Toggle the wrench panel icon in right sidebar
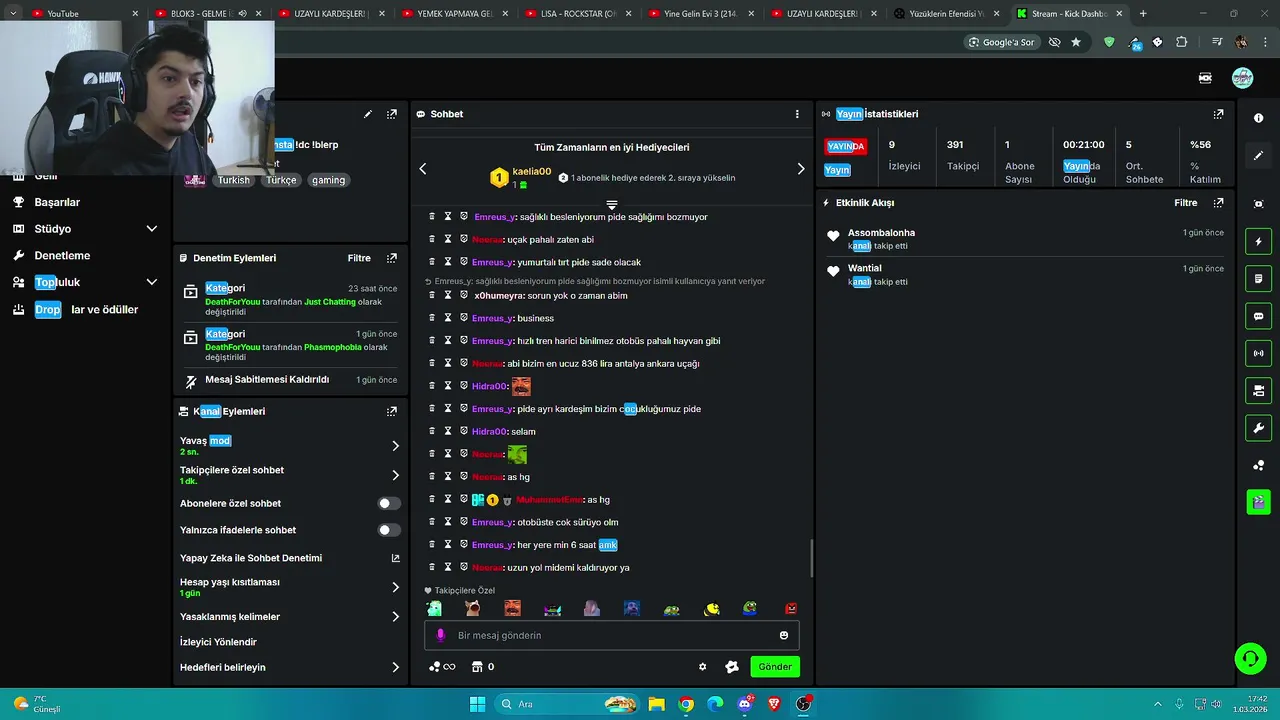Image resolution: width=1280 pixels, height=720 pixels. (x=1258, y=428)
